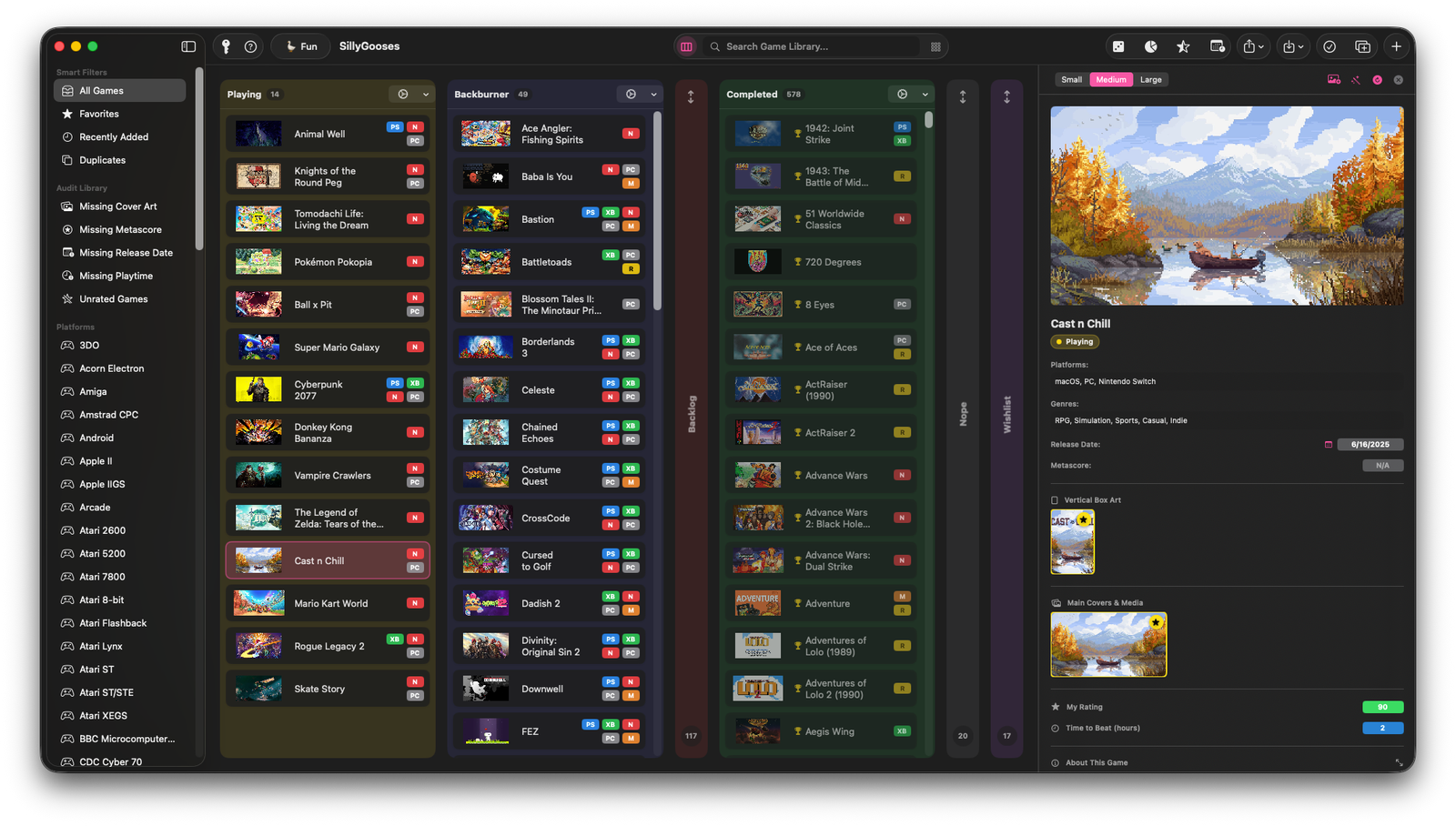1456x826 pixels.
Task: Select the Animal Well game card
Action: point(328,134)
